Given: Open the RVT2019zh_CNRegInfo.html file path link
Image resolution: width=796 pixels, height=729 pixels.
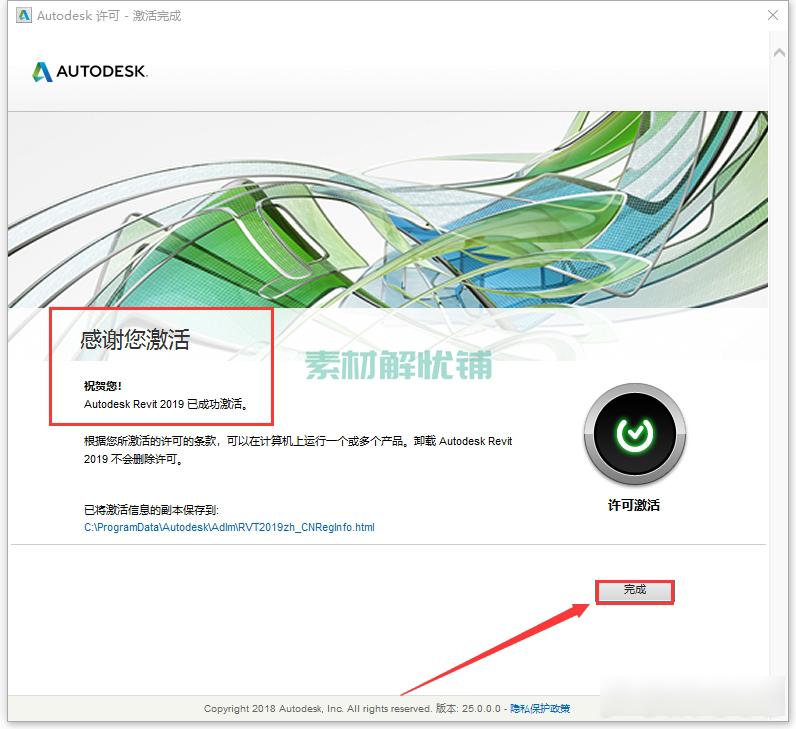Looking at the screenshot, I should pos(229,527).
